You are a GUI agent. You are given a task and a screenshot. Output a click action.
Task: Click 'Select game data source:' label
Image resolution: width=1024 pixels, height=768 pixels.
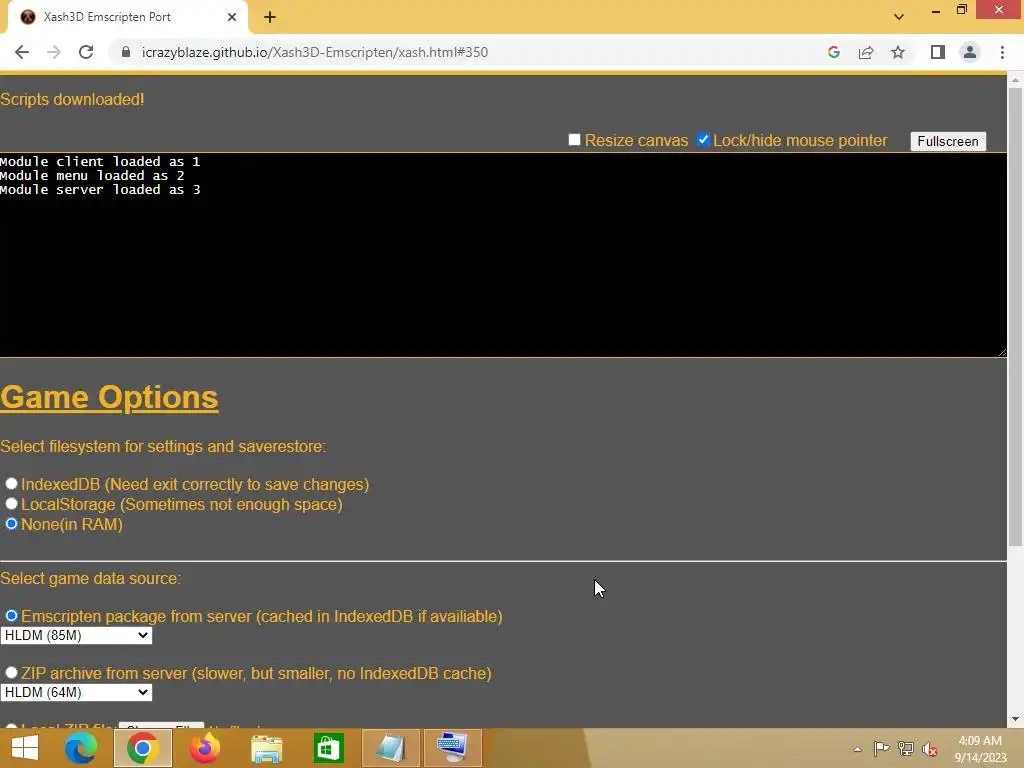[90, 579]
